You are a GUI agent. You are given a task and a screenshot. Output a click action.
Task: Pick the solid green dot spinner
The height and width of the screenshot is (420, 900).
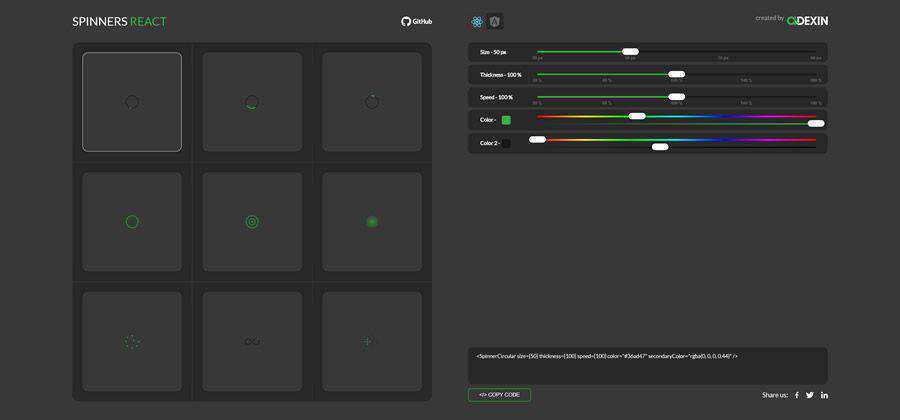[x=372, y=222]
